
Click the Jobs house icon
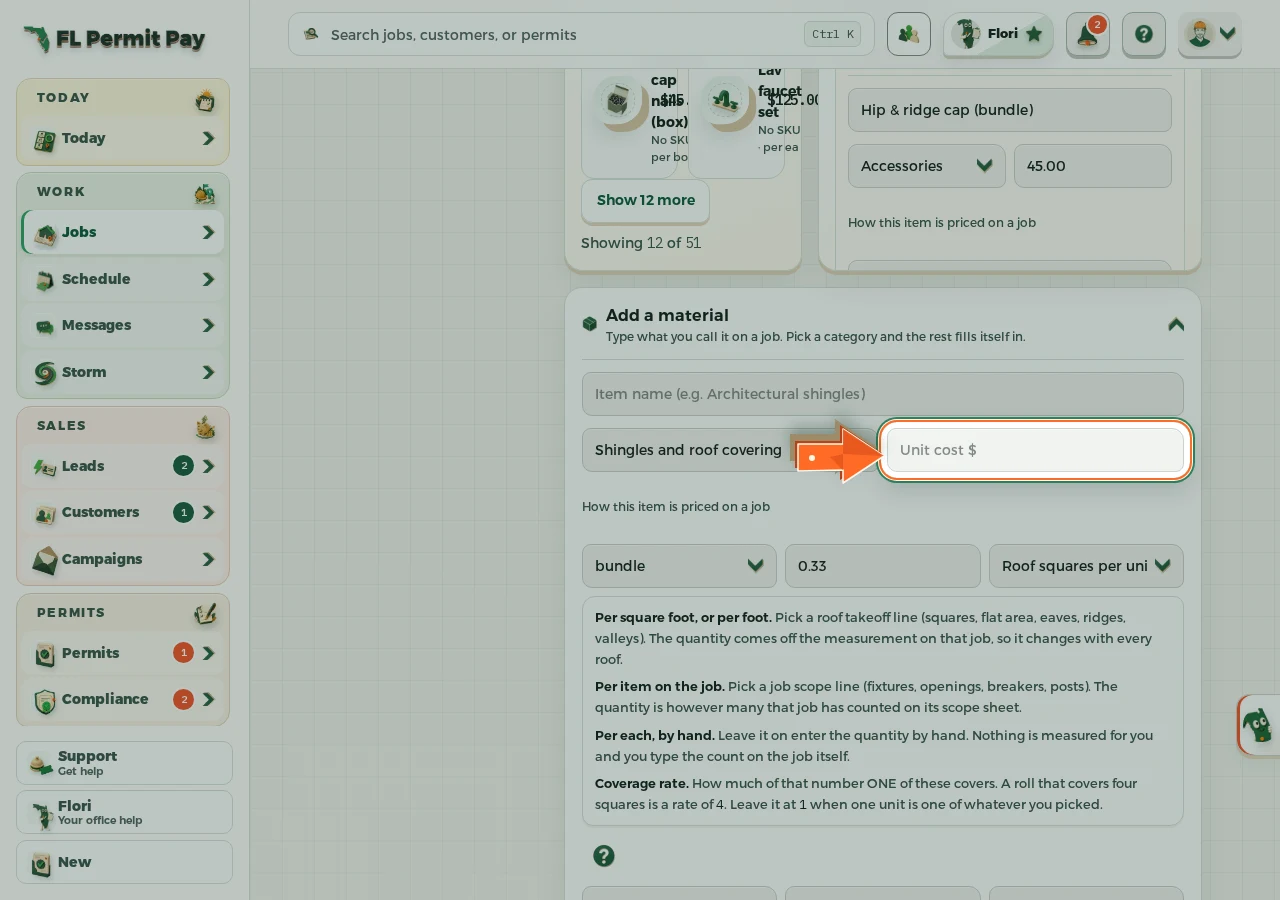point(44,233)
